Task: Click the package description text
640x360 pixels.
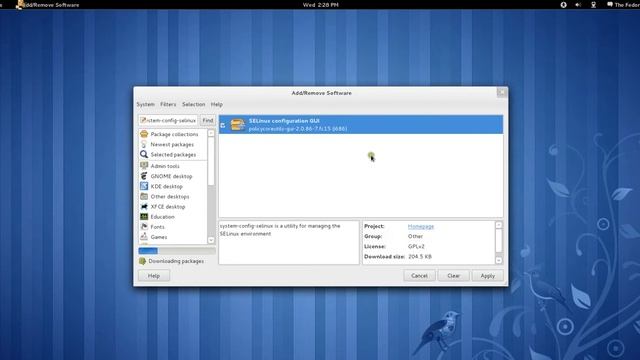Action: [x=280, y=230]
